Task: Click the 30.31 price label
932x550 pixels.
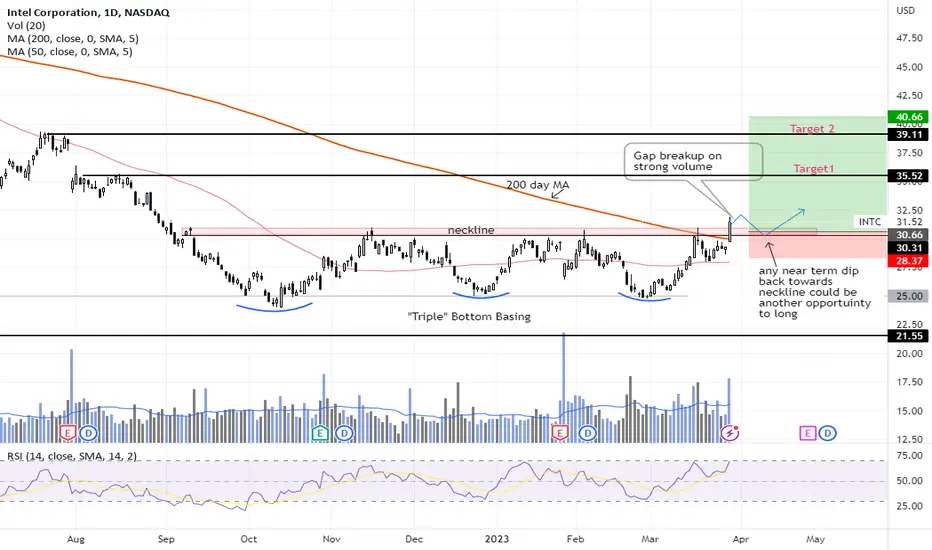Action: (907, 248)
